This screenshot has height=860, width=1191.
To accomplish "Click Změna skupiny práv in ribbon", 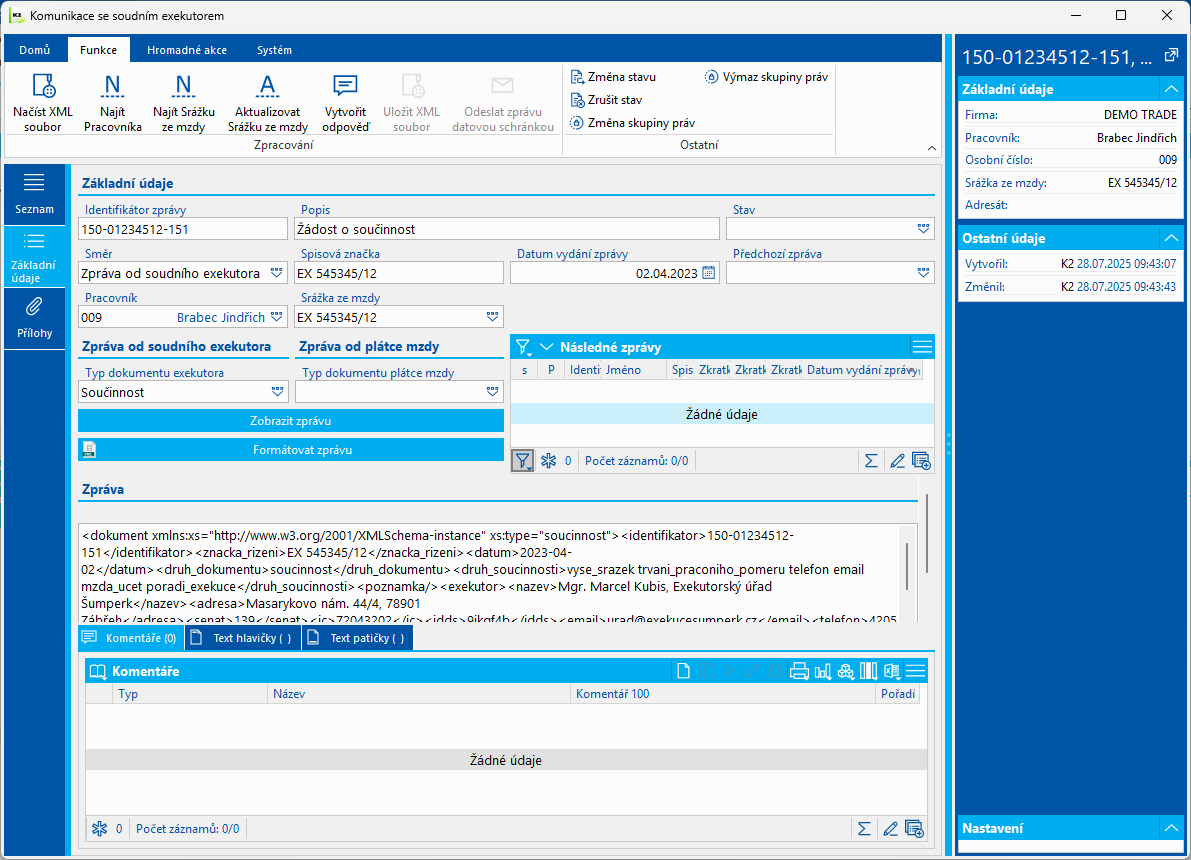I will tap(633, 122).
